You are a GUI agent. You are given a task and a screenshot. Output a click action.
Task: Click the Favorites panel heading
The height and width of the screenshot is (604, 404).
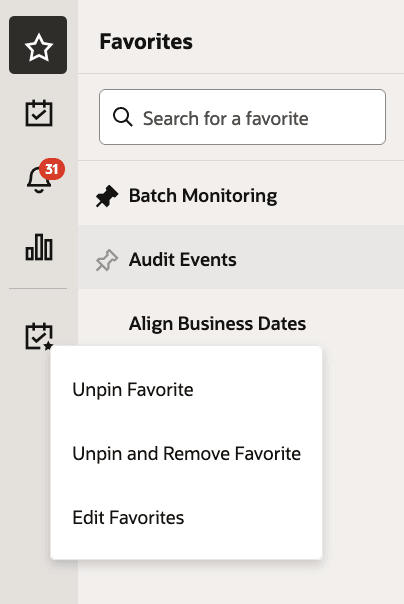coord(146,41)
